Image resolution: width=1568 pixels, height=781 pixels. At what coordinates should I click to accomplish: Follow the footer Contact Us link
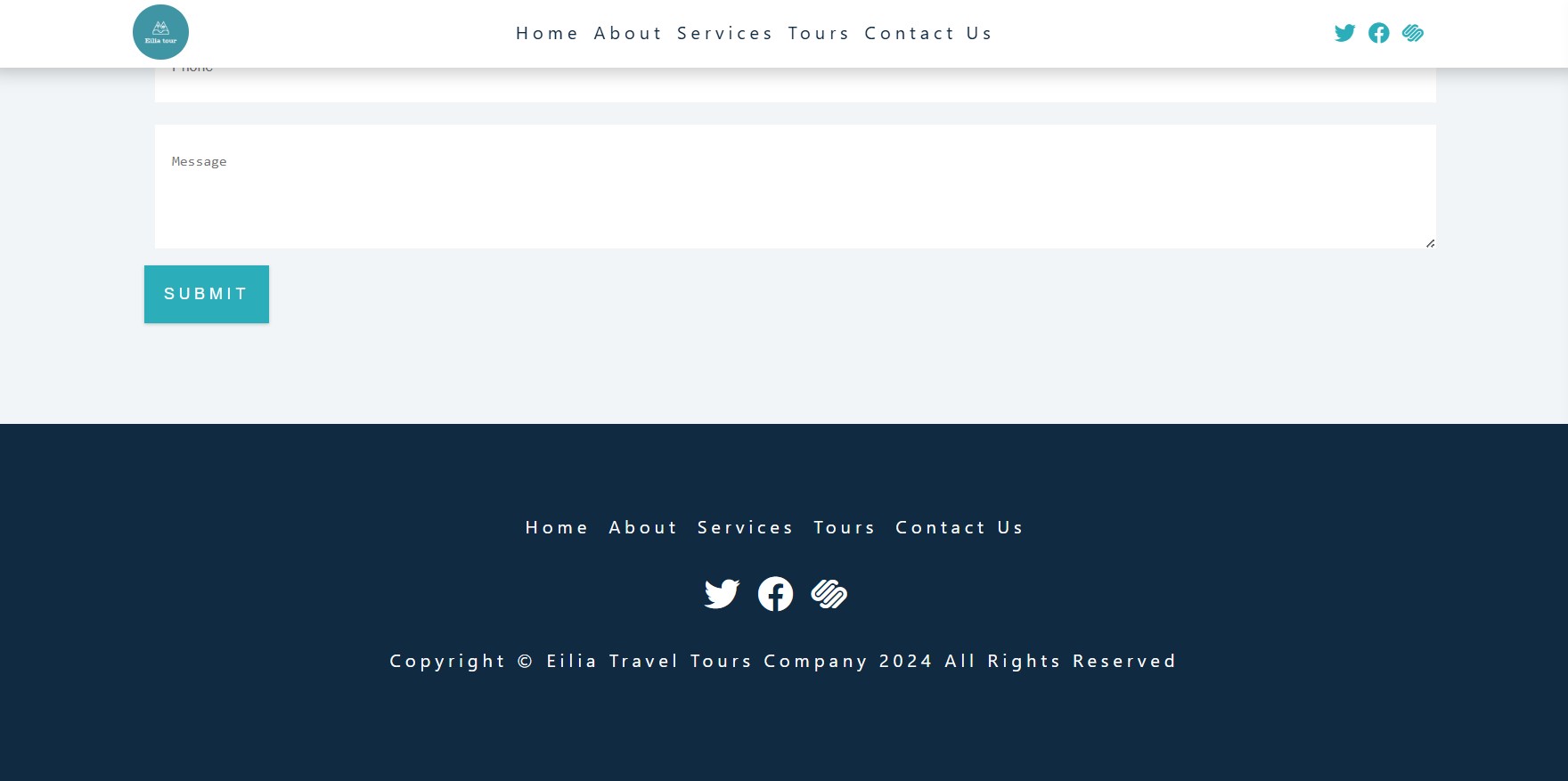959,527
